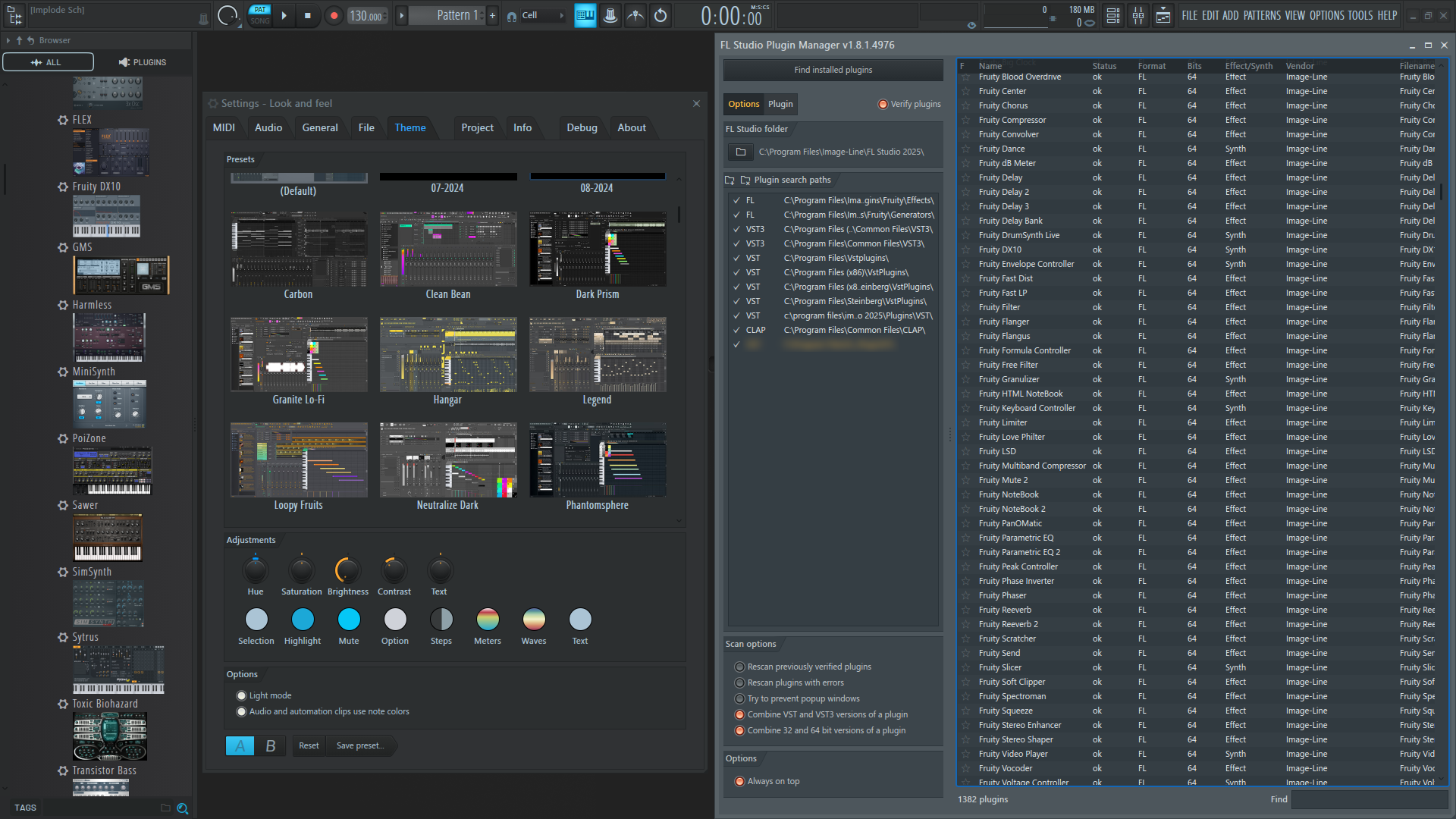The width and height of the screenshot is (1456, 819).
Task: Collapse the Harmless browser entry
Action: pyautogui.click(x=63, y=305)
